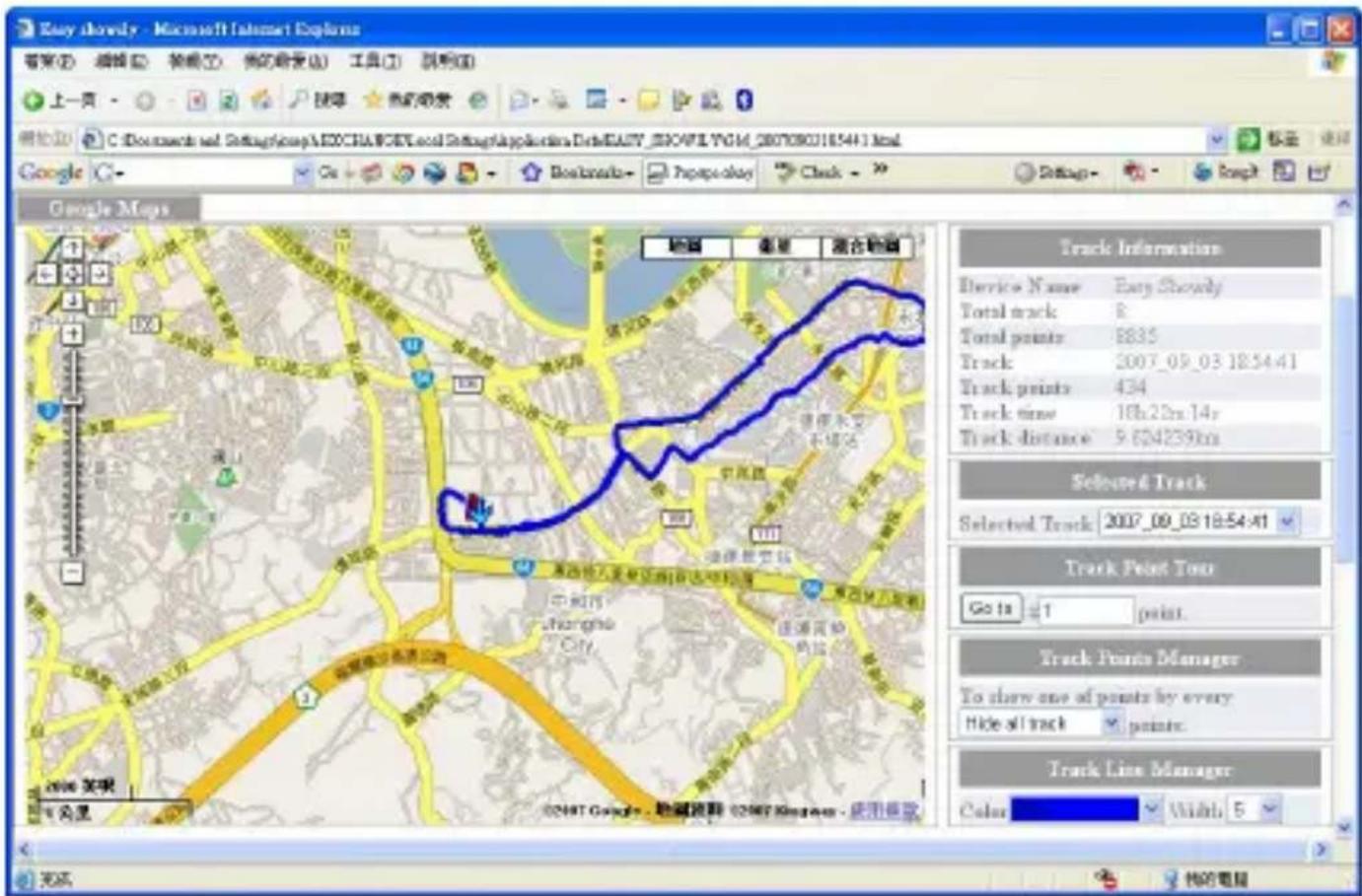Click the vertical scrollbar up arrow
Viewport: 1362px width, 896px height.
pos(1343,205)
